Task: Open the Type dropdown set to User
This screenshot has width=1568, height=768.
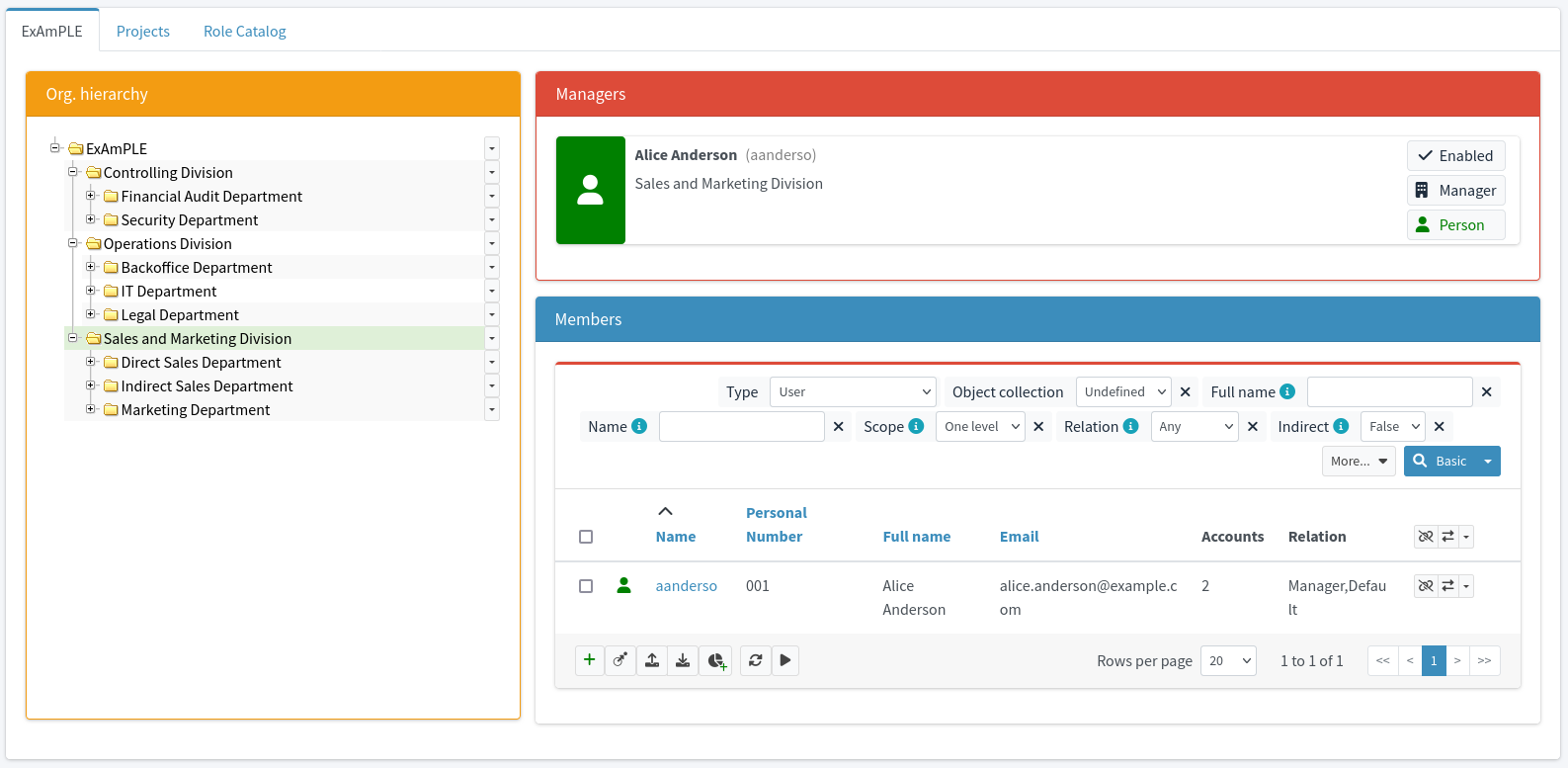Action: (853, 392)
